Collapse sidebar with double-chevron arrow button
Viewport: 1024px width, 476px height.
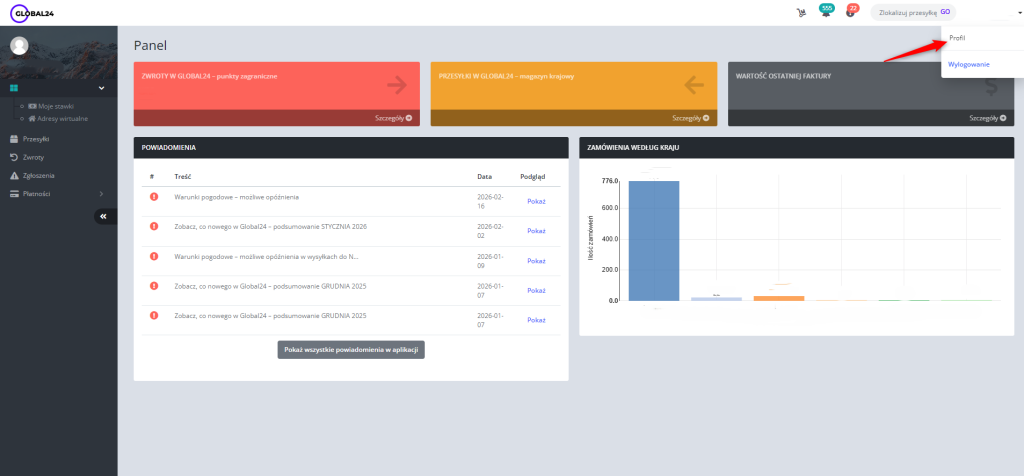(105, 216)
